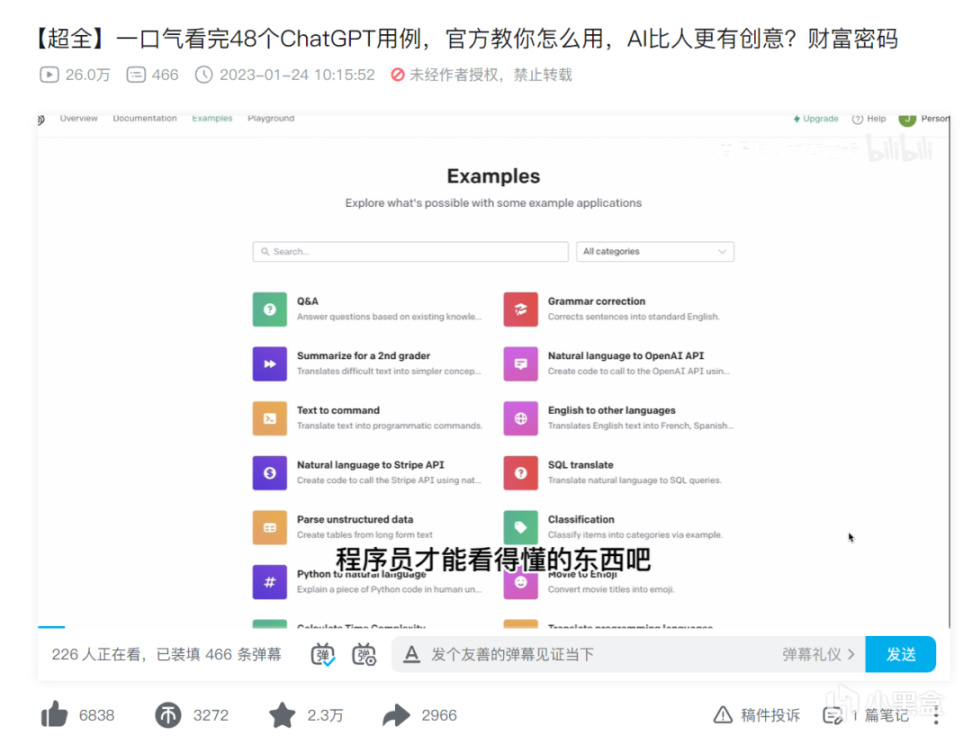Click the play count 26.0万 icon
The image size is (972, 744).
click(49, 74)
